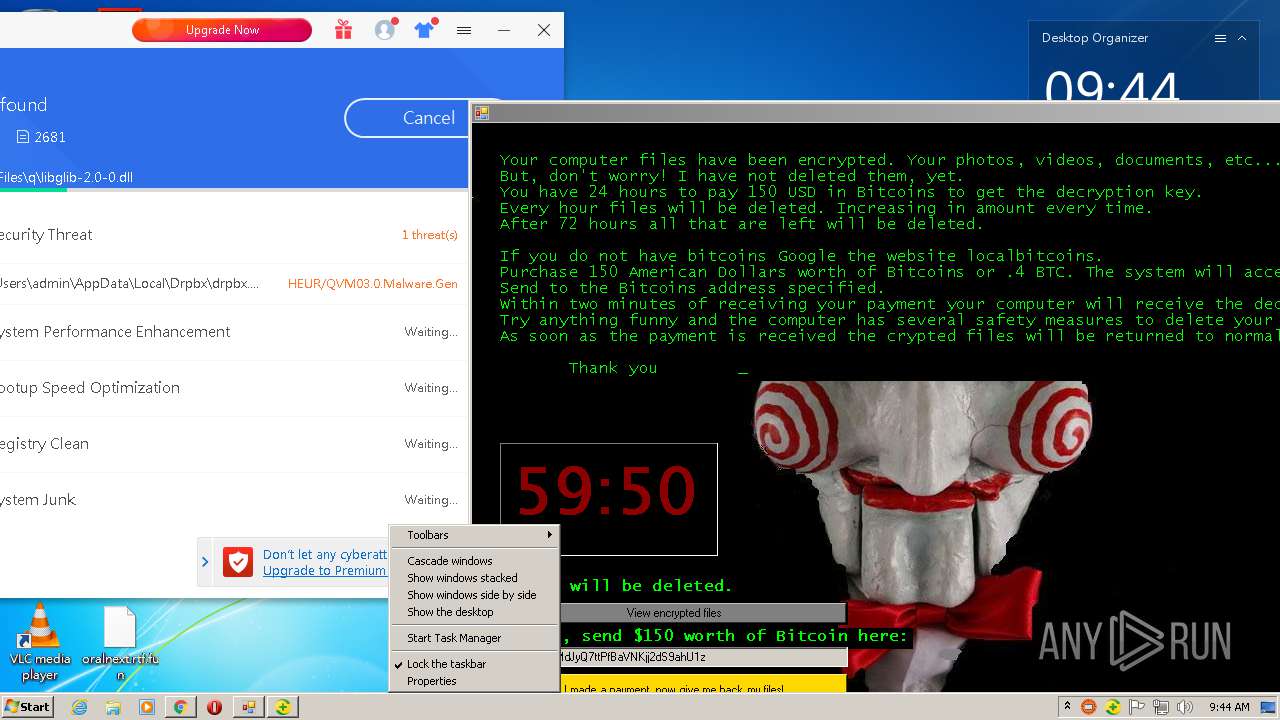Open Action Center flag tray icon

tap(1137, 707)
